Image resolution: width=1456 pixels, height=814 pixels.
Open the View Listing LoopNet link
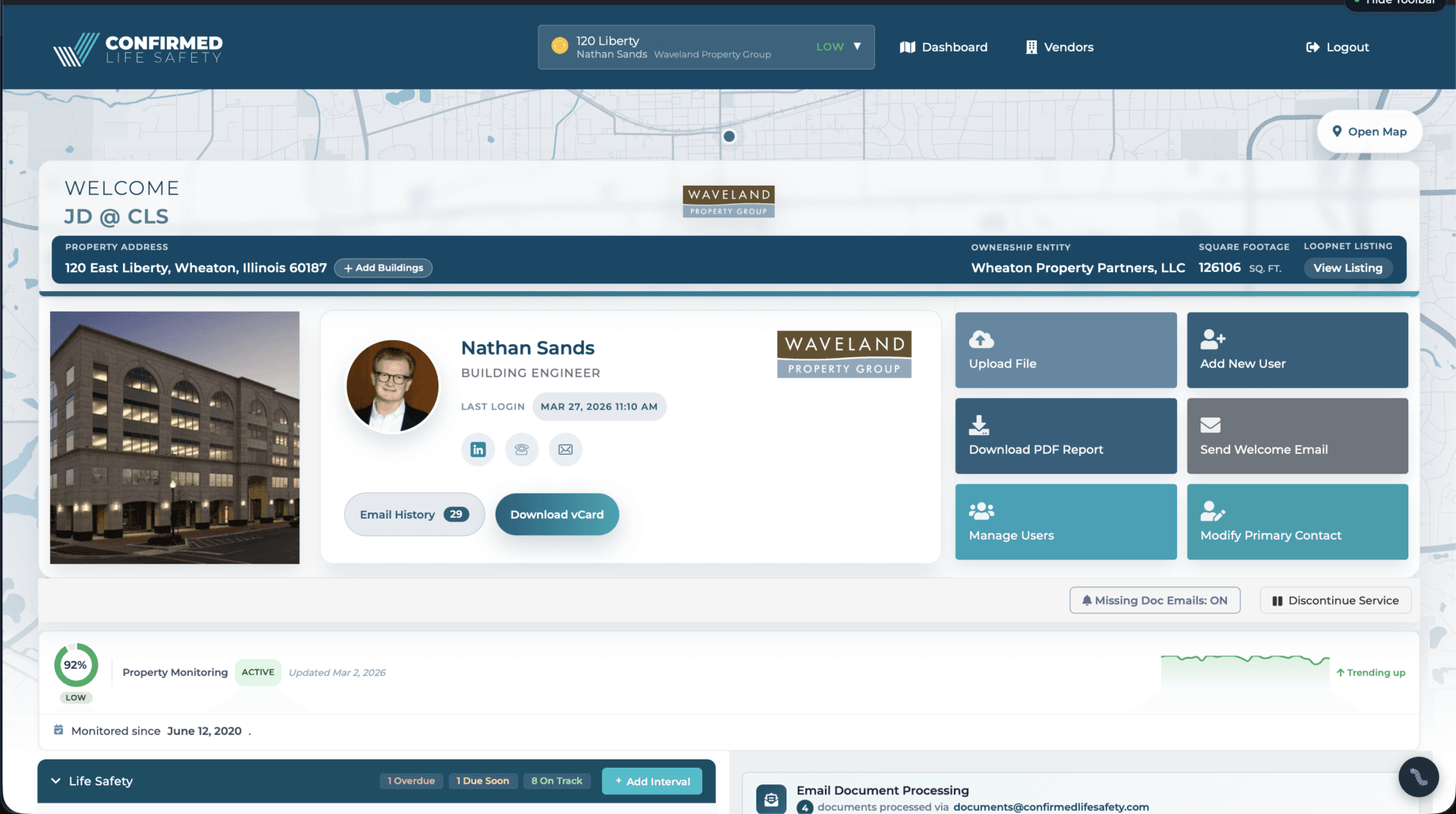coord(1348,268)
